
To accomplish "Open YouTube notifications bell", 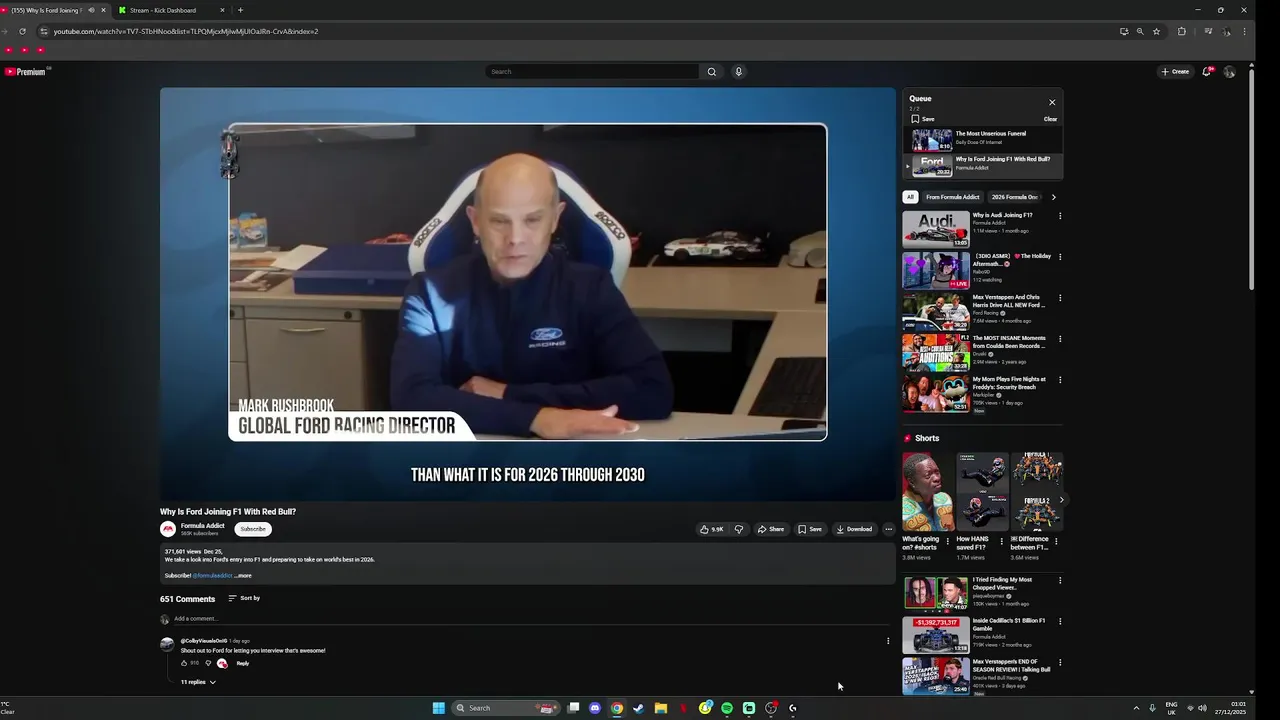I will pyautogui.click(x=1207, y=72).
